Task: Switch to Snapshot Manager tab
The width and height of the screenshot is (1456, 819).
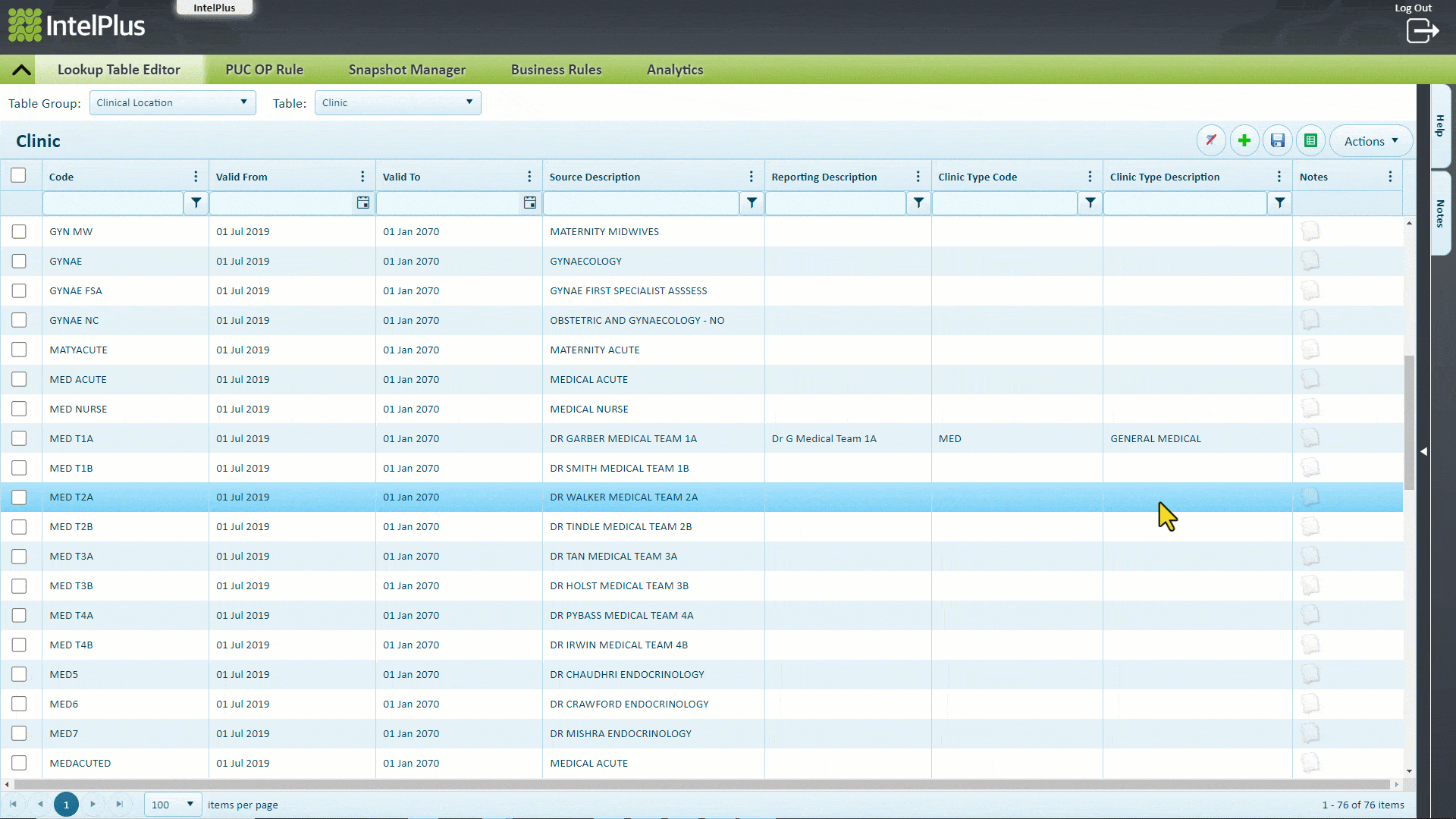Action: coord(407,70)
